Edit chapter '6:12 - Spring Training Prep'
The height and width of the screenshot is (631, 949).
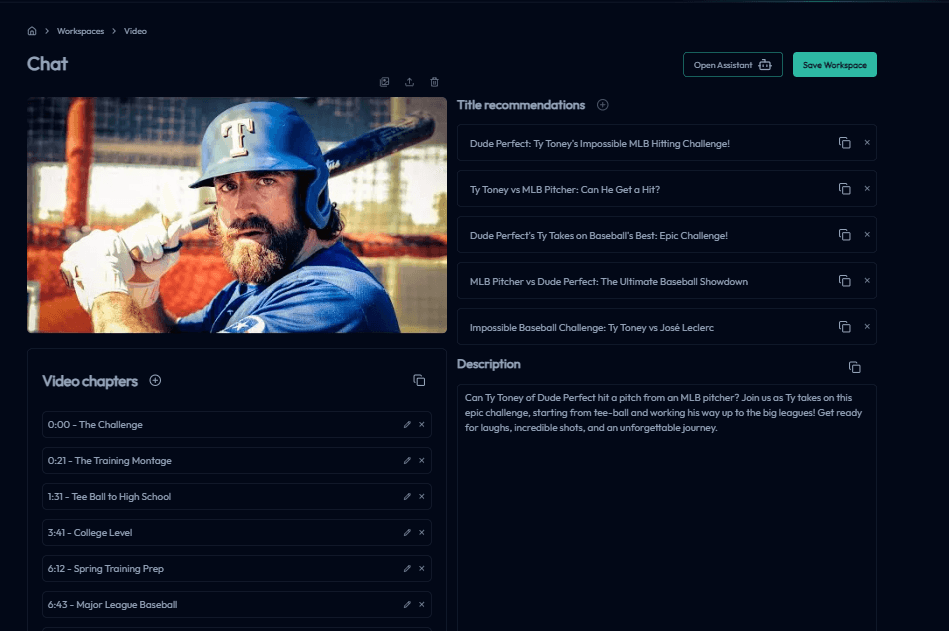[x=407, y=569]
